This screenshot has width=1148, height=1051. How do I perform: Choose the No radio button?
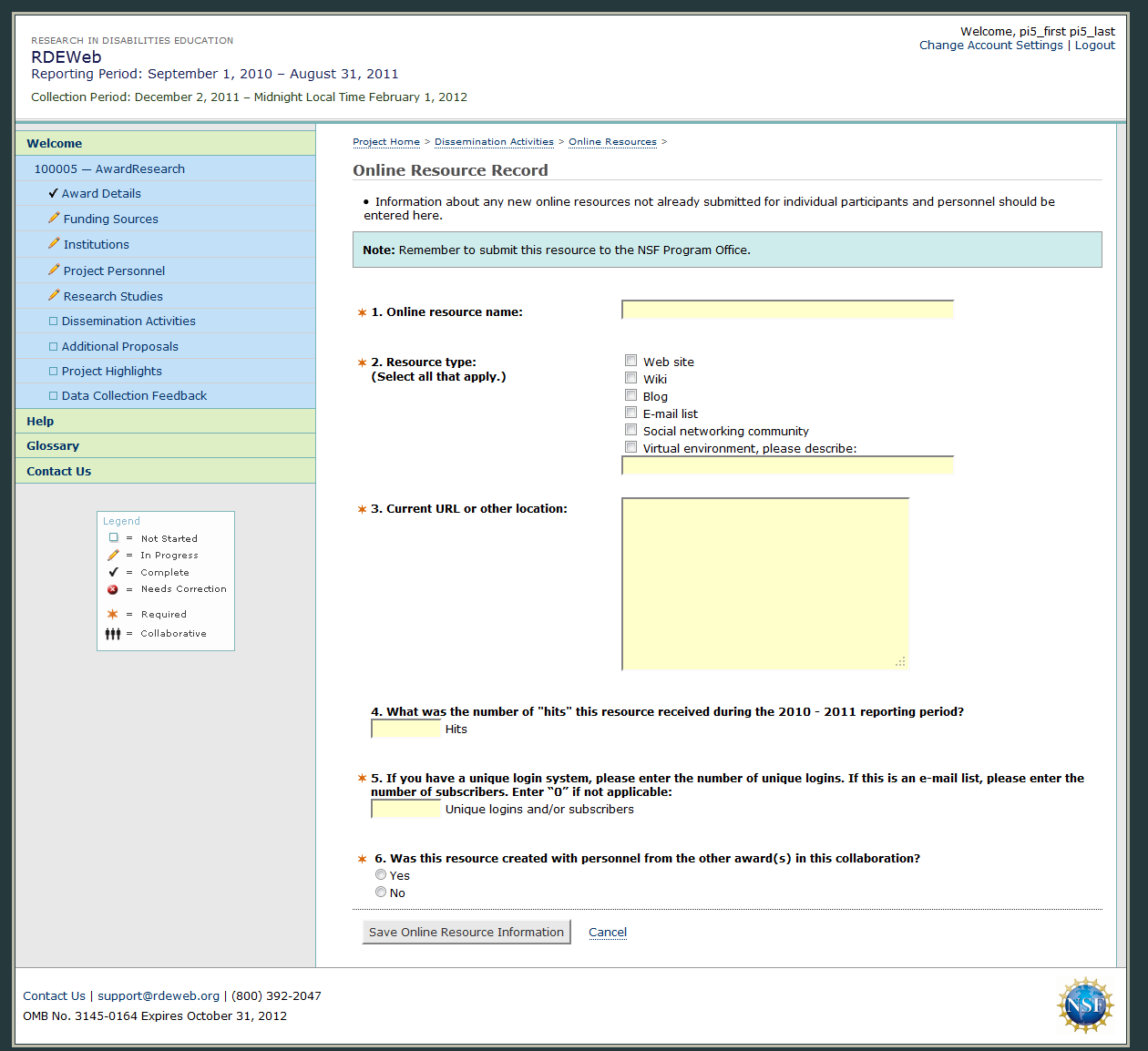(x=381, y=892)
